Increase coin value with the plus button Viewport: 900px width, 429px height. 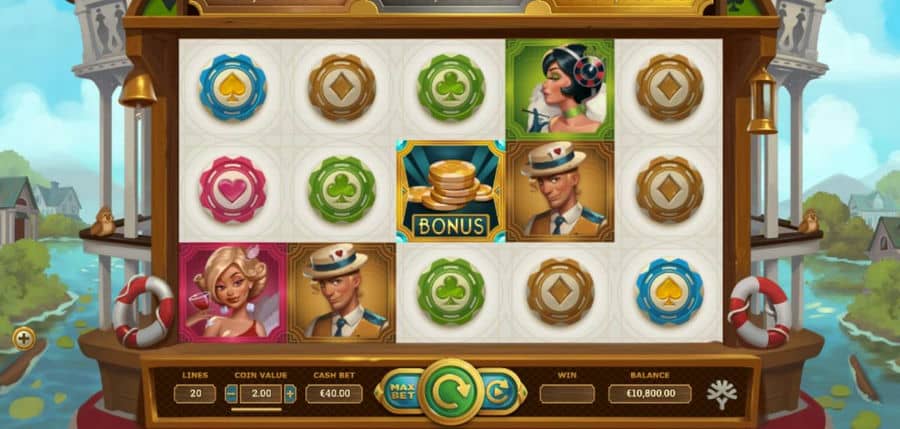(290, 394)
